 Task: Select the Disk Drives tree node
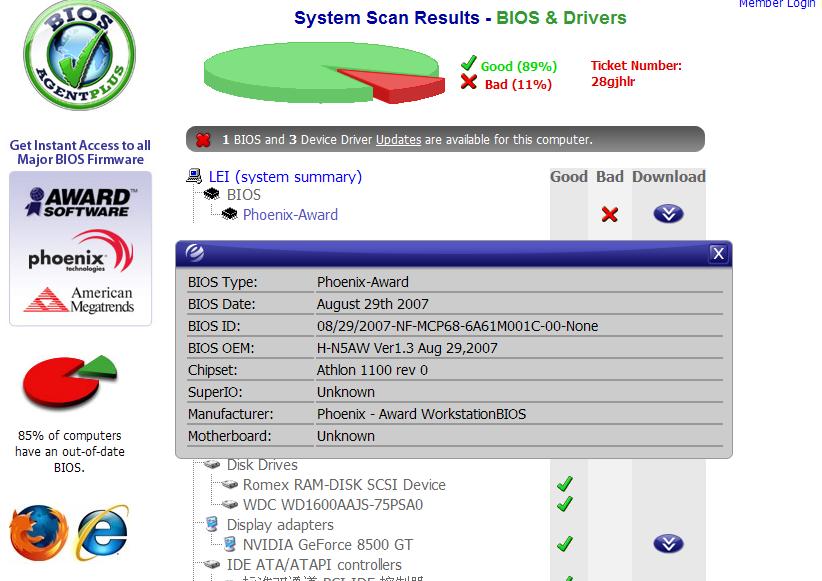262,465
